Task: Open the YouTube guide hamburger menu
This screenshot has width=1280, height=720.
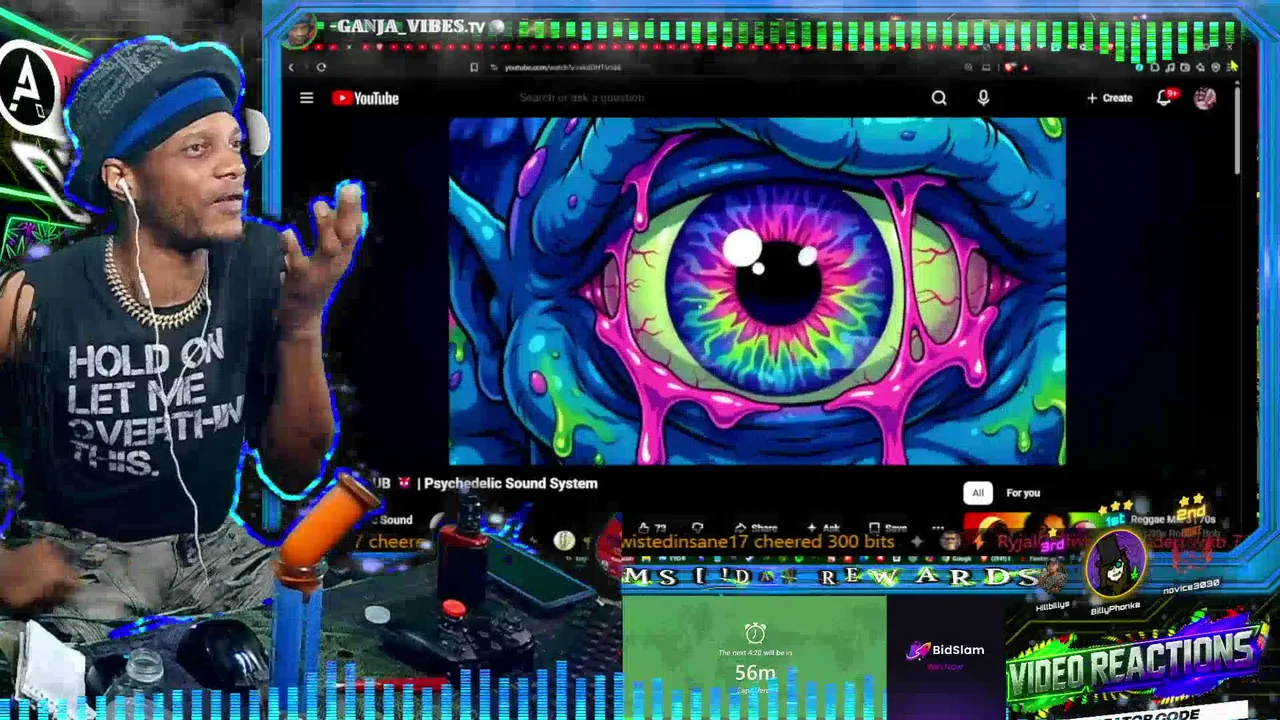Action: [307, 98]
